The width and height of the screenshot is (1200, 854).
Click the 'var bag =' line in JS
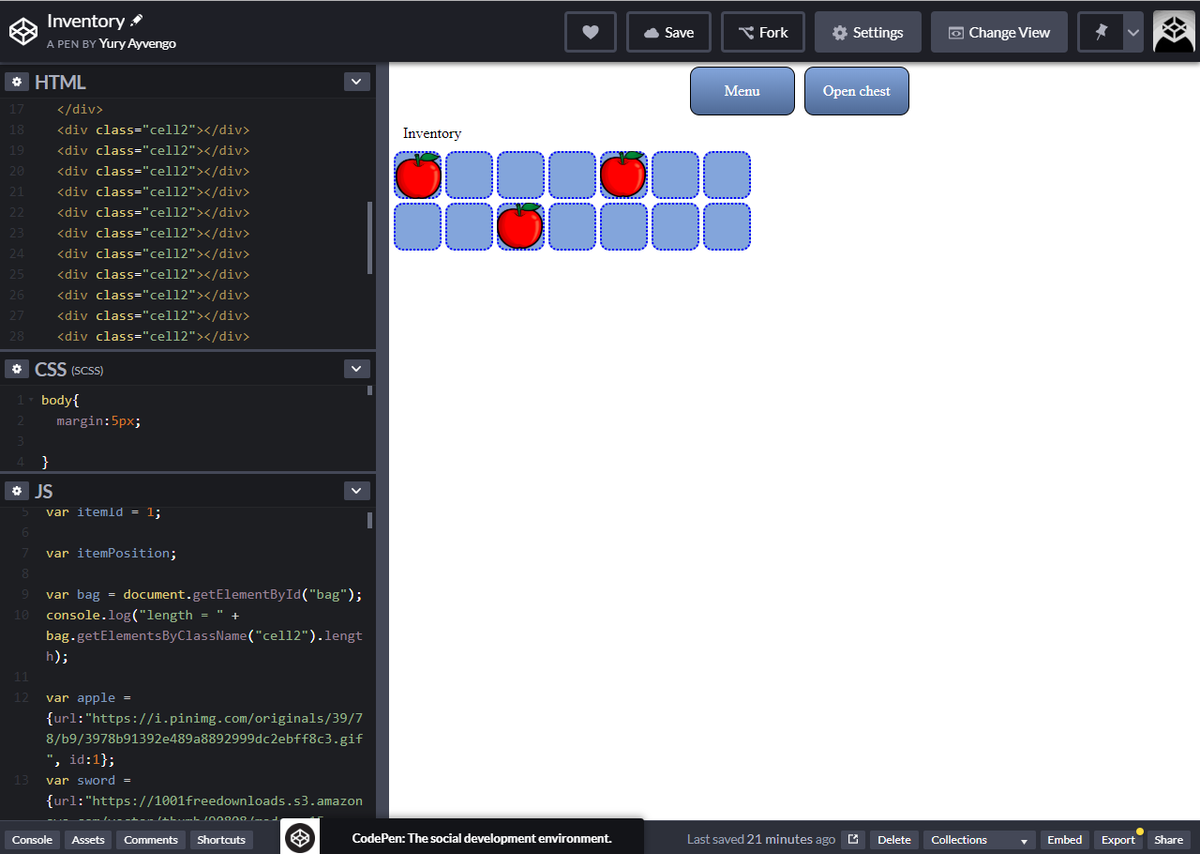tap(204, 594)
